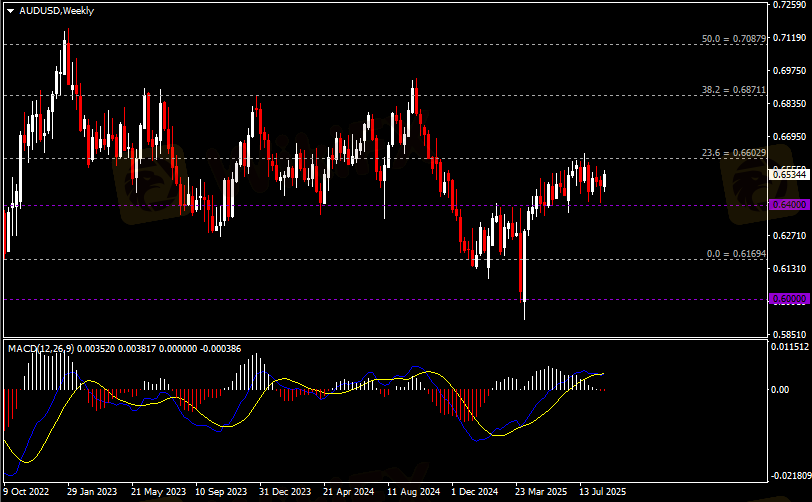Select the 38.2 = 0.68711 Fibonacci label
The image size is (812, 502).
pyautogui.click(x=733, y=90)
